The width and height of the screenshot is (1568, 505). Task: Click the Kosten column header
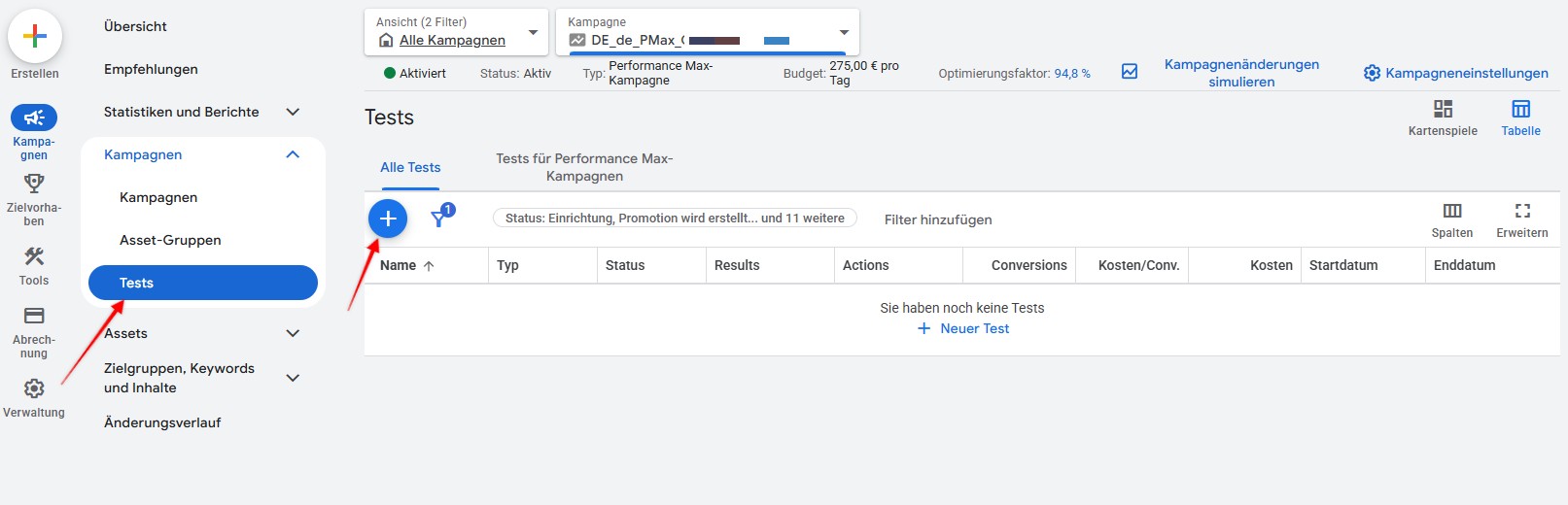pos(1272,265)
